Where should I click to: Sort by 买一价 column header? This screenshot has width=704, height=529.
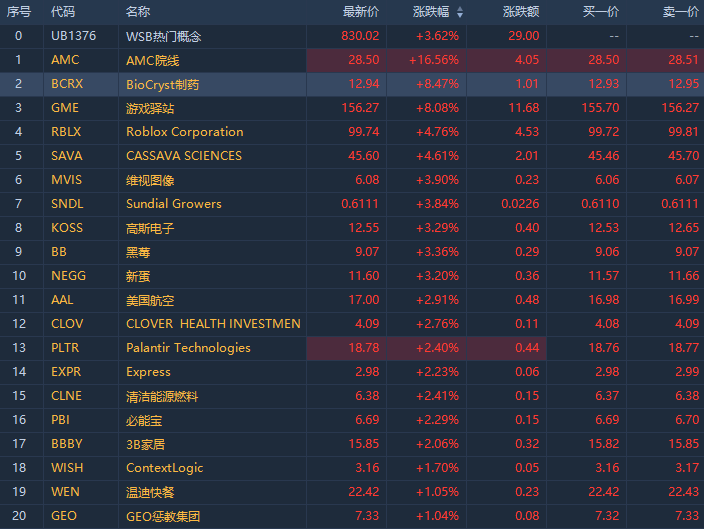coord(601,12)
